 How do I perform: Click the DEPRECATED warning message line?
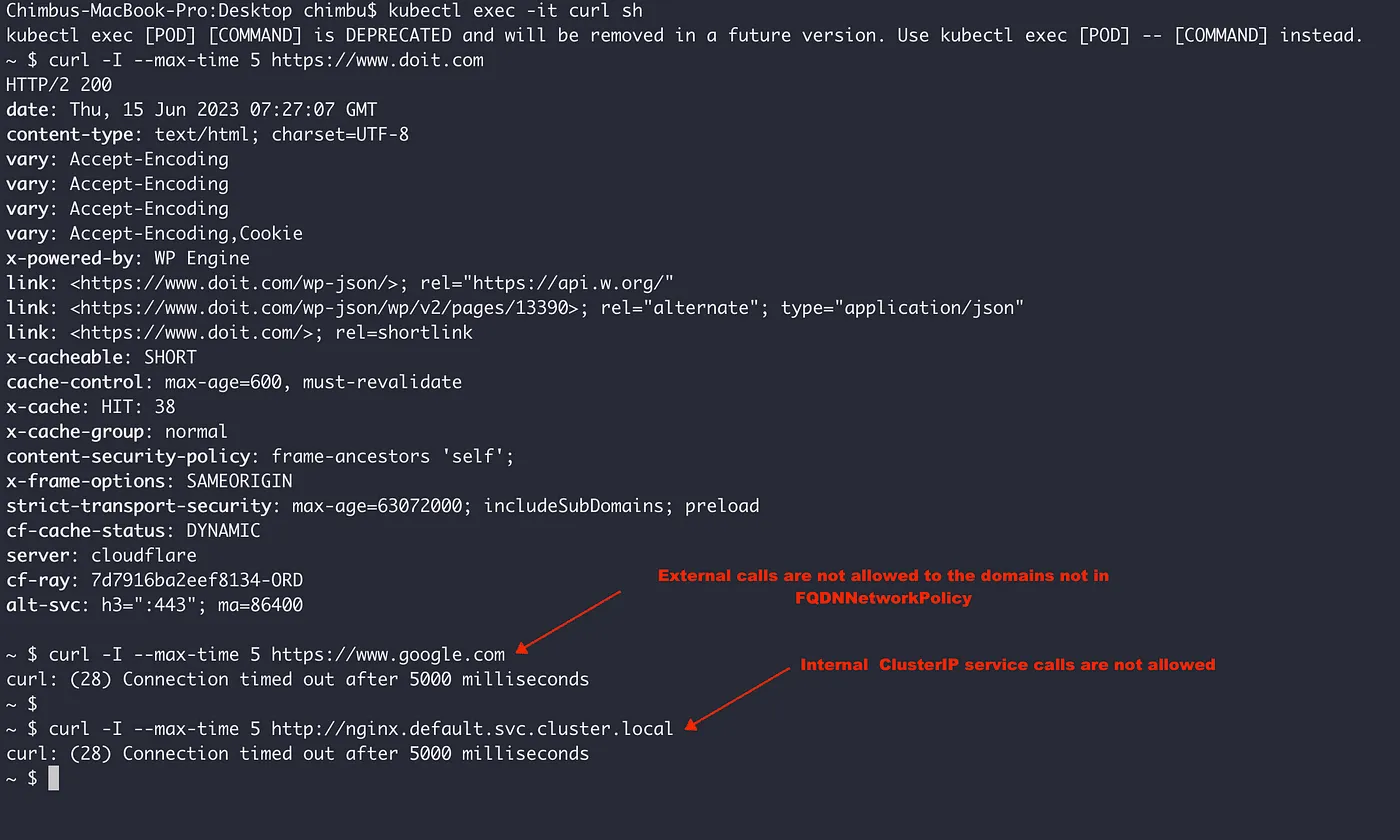pos(684,36)
